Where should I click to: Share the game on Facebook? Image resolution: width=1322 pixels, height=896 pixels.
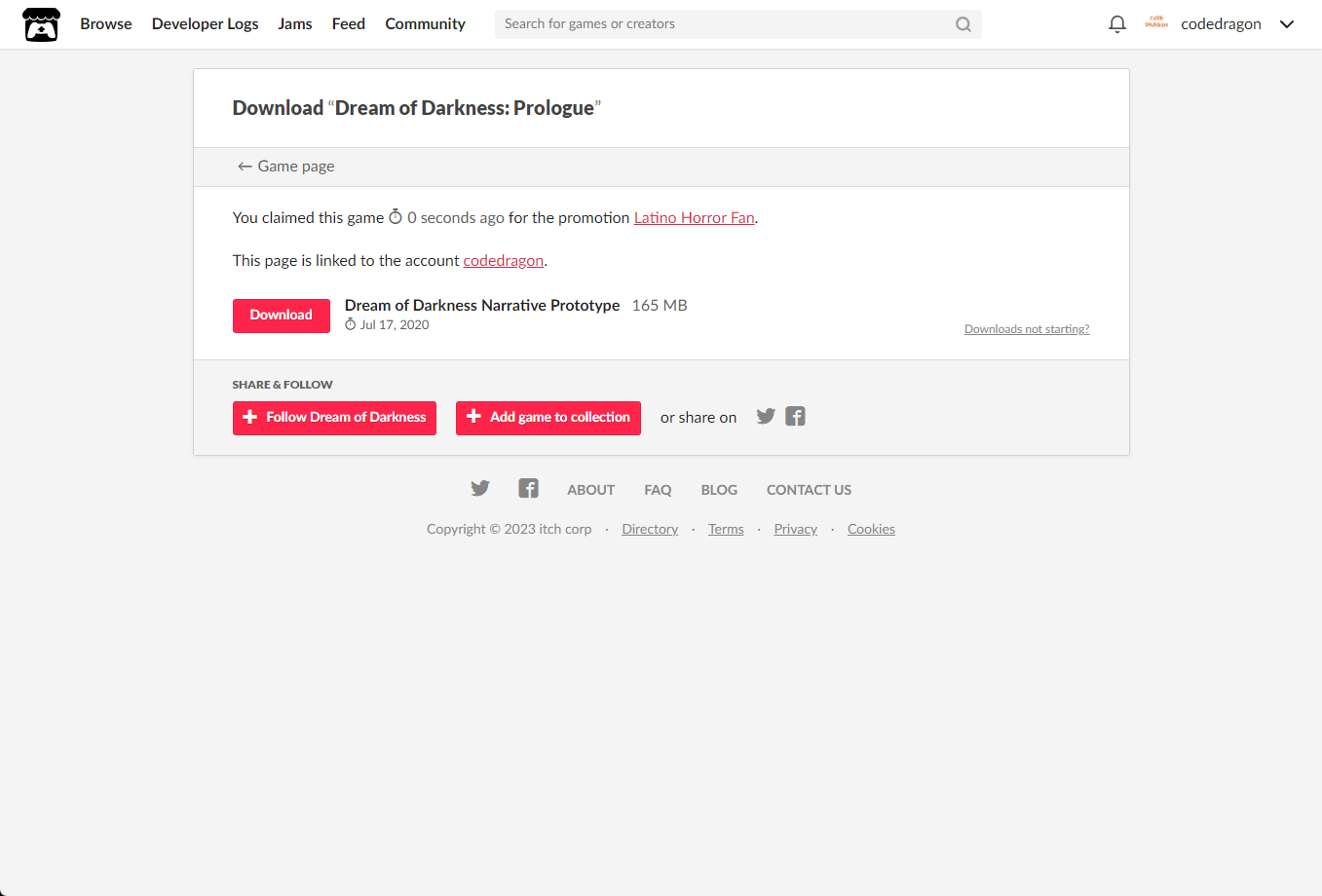796,417
